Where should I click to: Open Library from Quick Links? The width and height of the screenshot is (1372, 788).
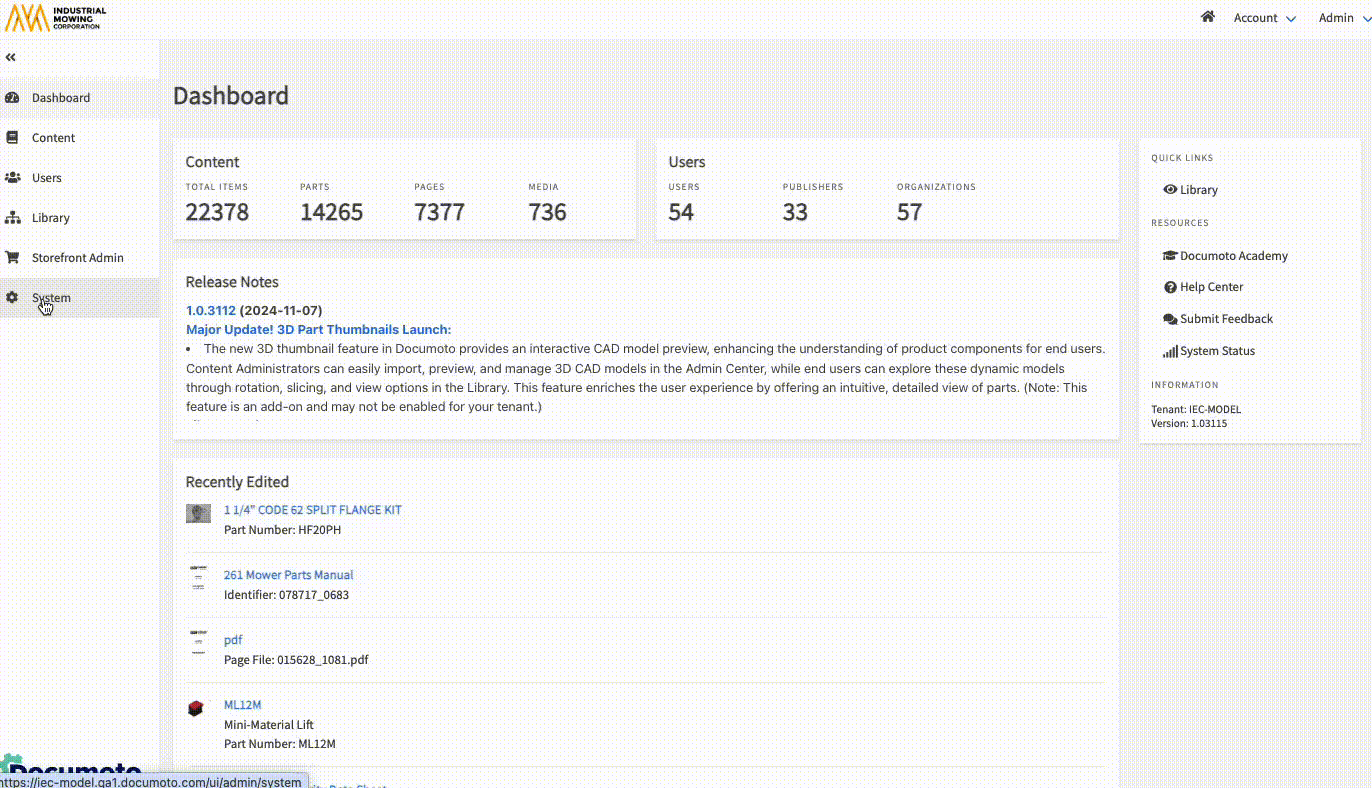click(x=1190, y=190)
